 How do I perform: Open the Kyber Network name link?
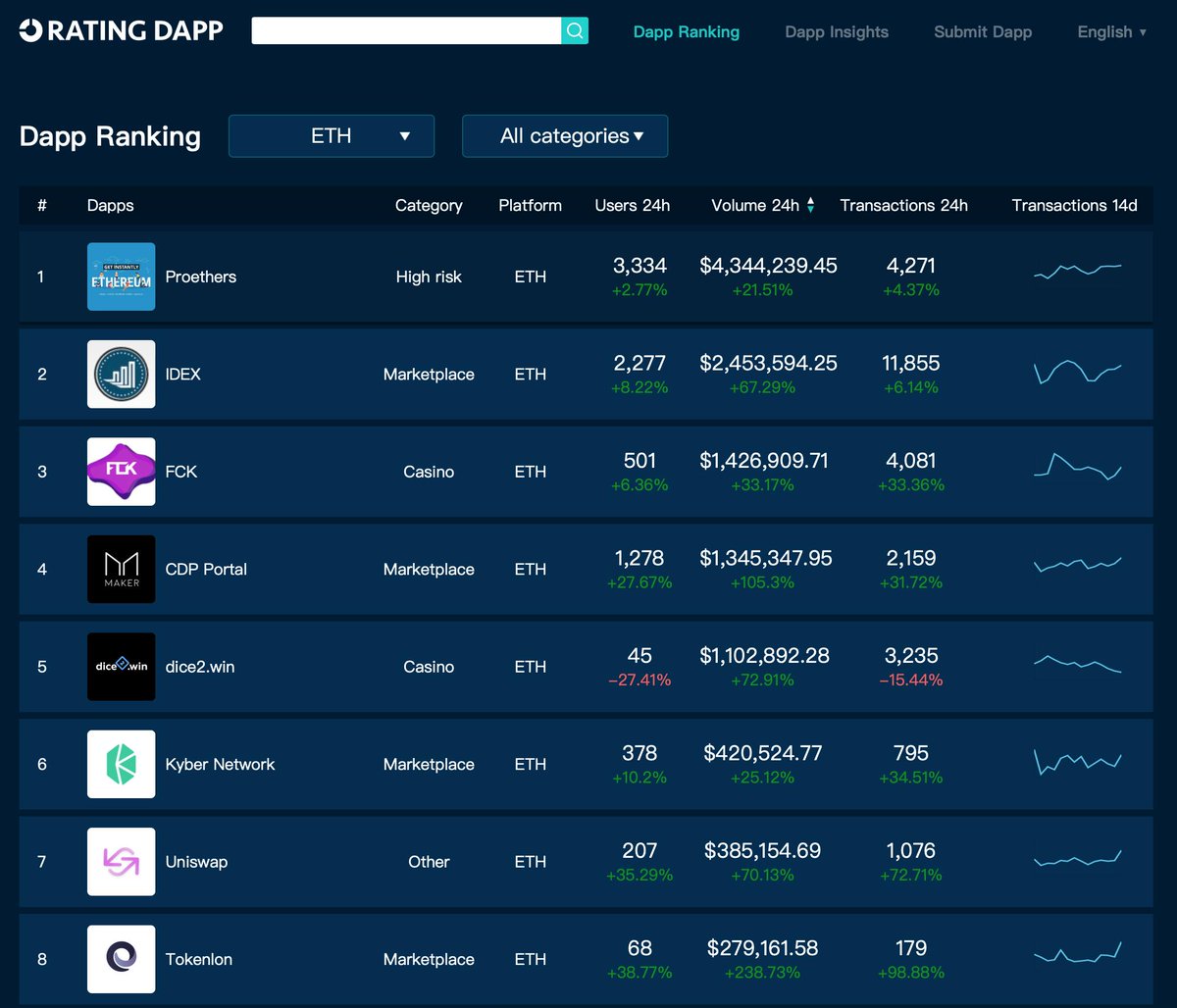click(221, 764)
